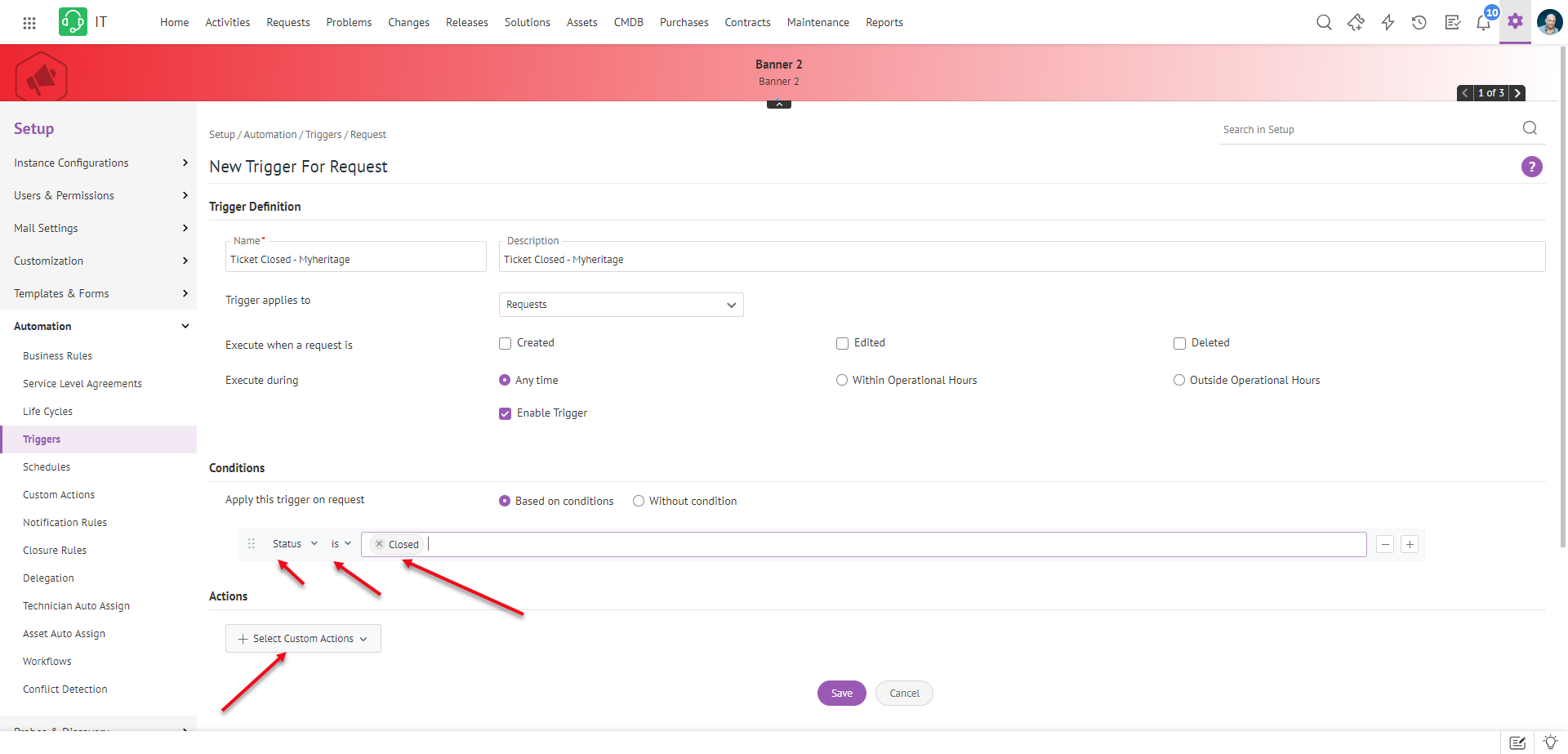Click the purple setup gear icon
The height and width of the screenshot is (754, 1568).
1515,22
